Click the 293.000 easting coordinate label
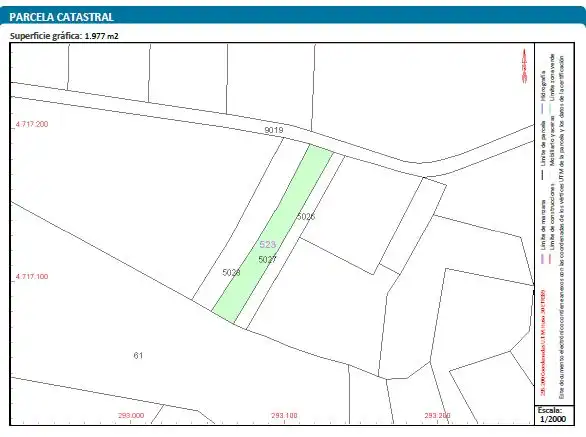 (x=131, y=415)
